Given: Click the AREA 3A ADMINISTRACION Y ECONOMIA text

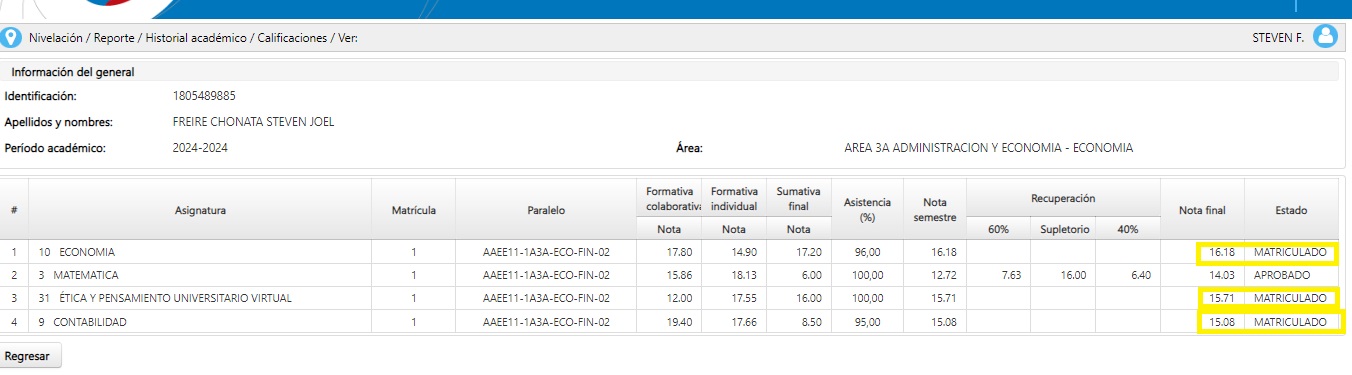Looking at the screenshot, I should (x=988, y=148).
